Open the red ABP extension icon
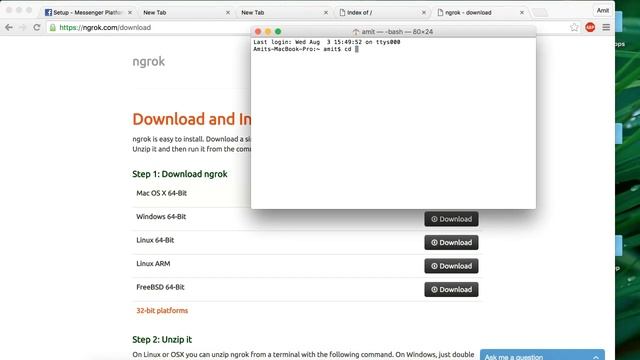Screen dimensions: 640x360 590,27
